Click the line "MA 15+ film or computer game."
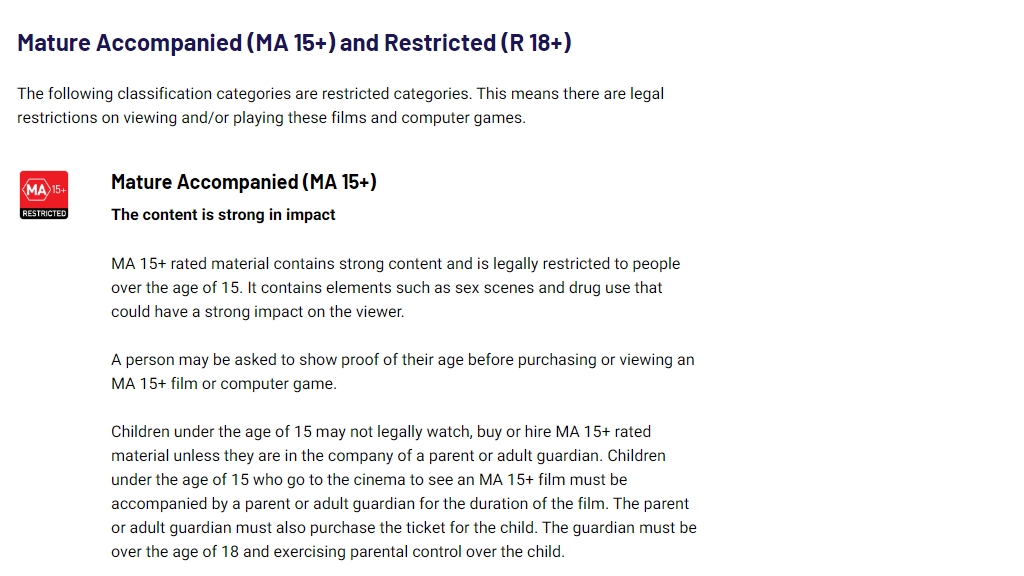 (224, 384)
